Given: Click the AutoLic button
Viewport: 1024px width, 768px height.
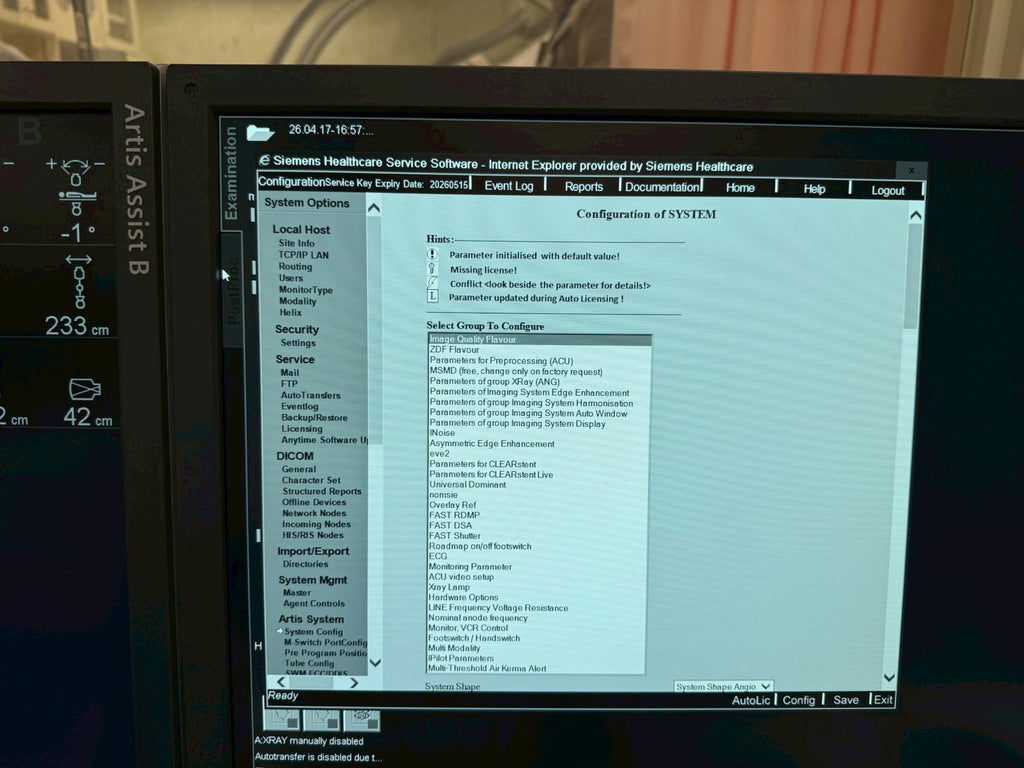Looking at the screenshot, I should 751,700.
